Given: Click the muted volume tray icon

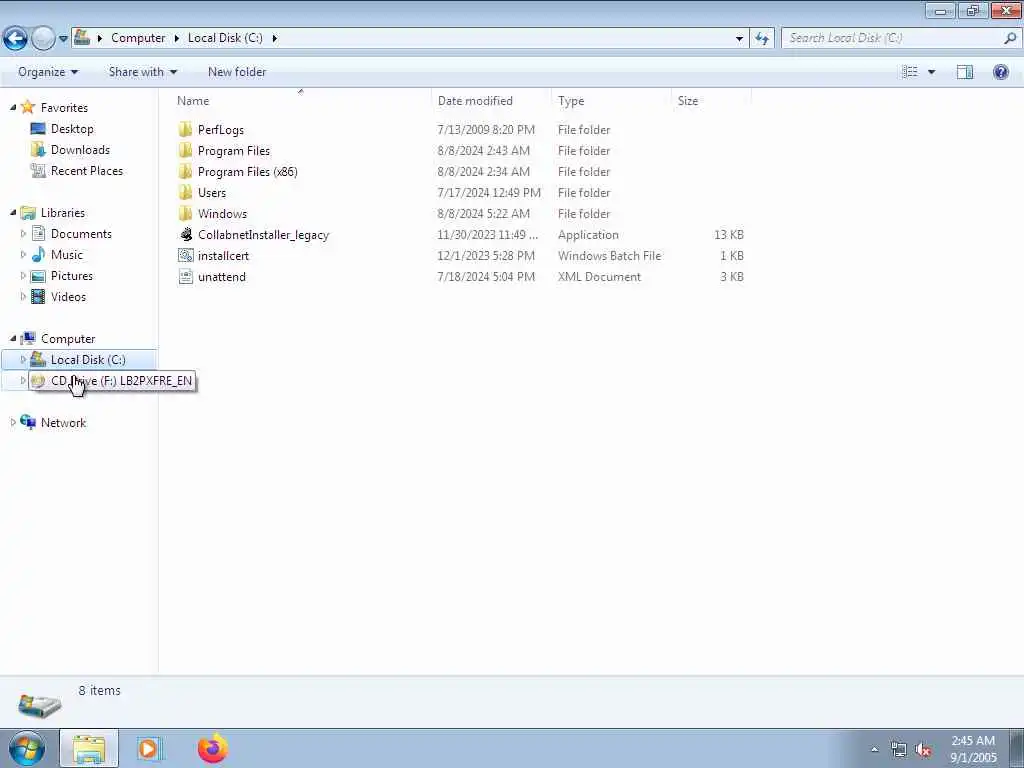Looking at the screenshot, I should [x=923, y=750].
